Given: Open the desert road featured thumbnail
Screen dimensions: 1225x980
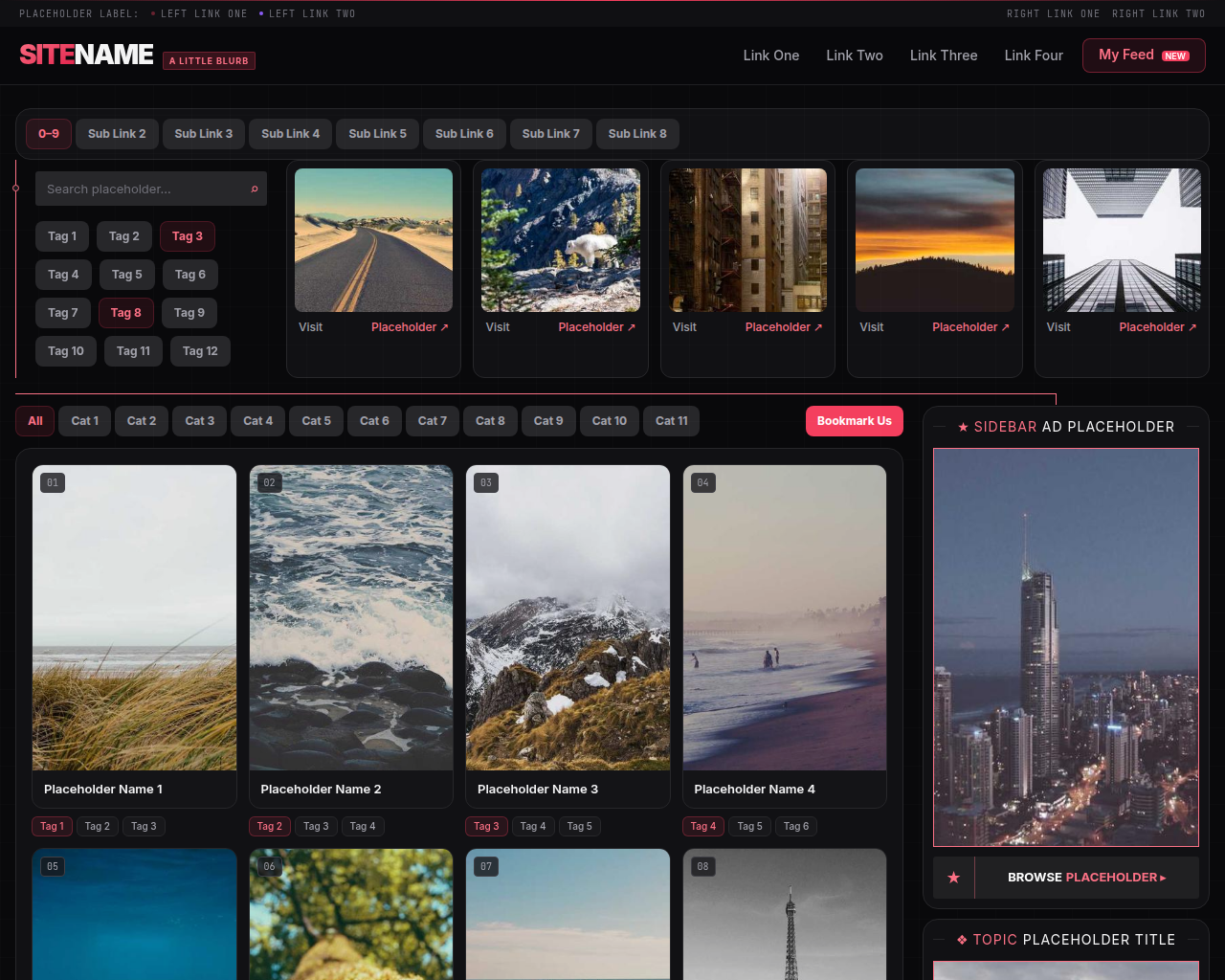Looking at the screenshot, I should (x=374, y=240).
